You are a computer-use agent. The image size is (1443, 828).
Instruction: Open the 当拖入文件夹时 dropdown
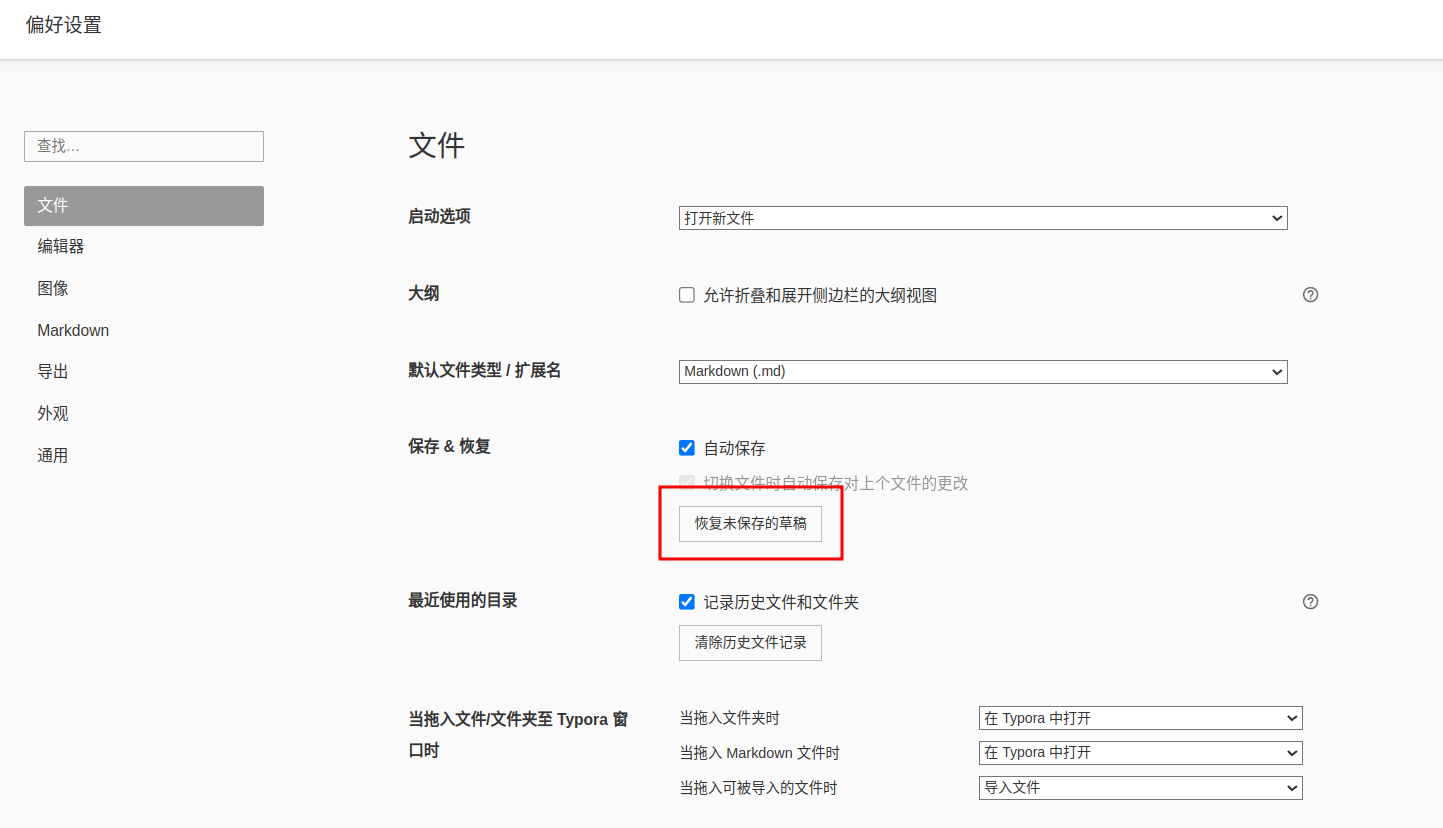pyautogui.click(x=1140, y=718)
